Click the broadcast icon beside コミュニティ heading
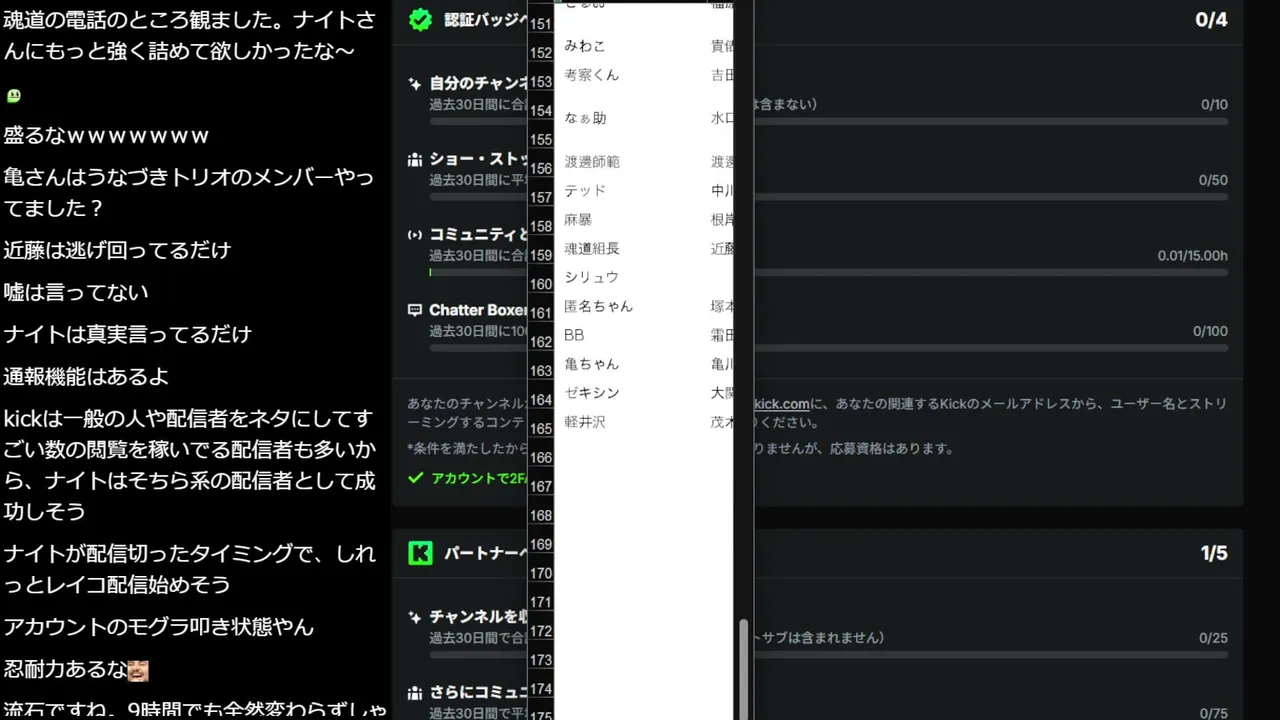The width and height of the screenshot is (1280, 720). pos(415,235)
